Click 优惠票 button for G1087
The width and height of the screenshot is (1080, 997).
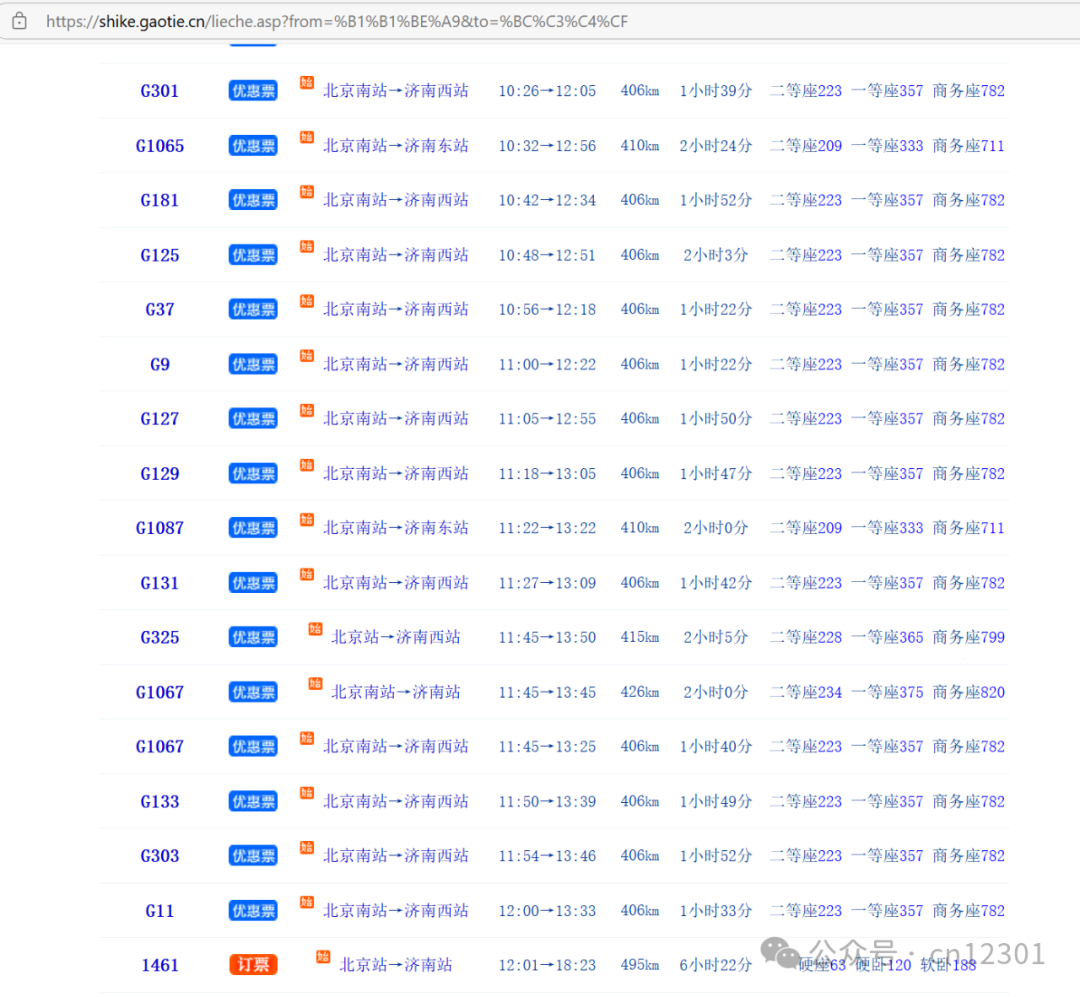(x=253, y=528)
